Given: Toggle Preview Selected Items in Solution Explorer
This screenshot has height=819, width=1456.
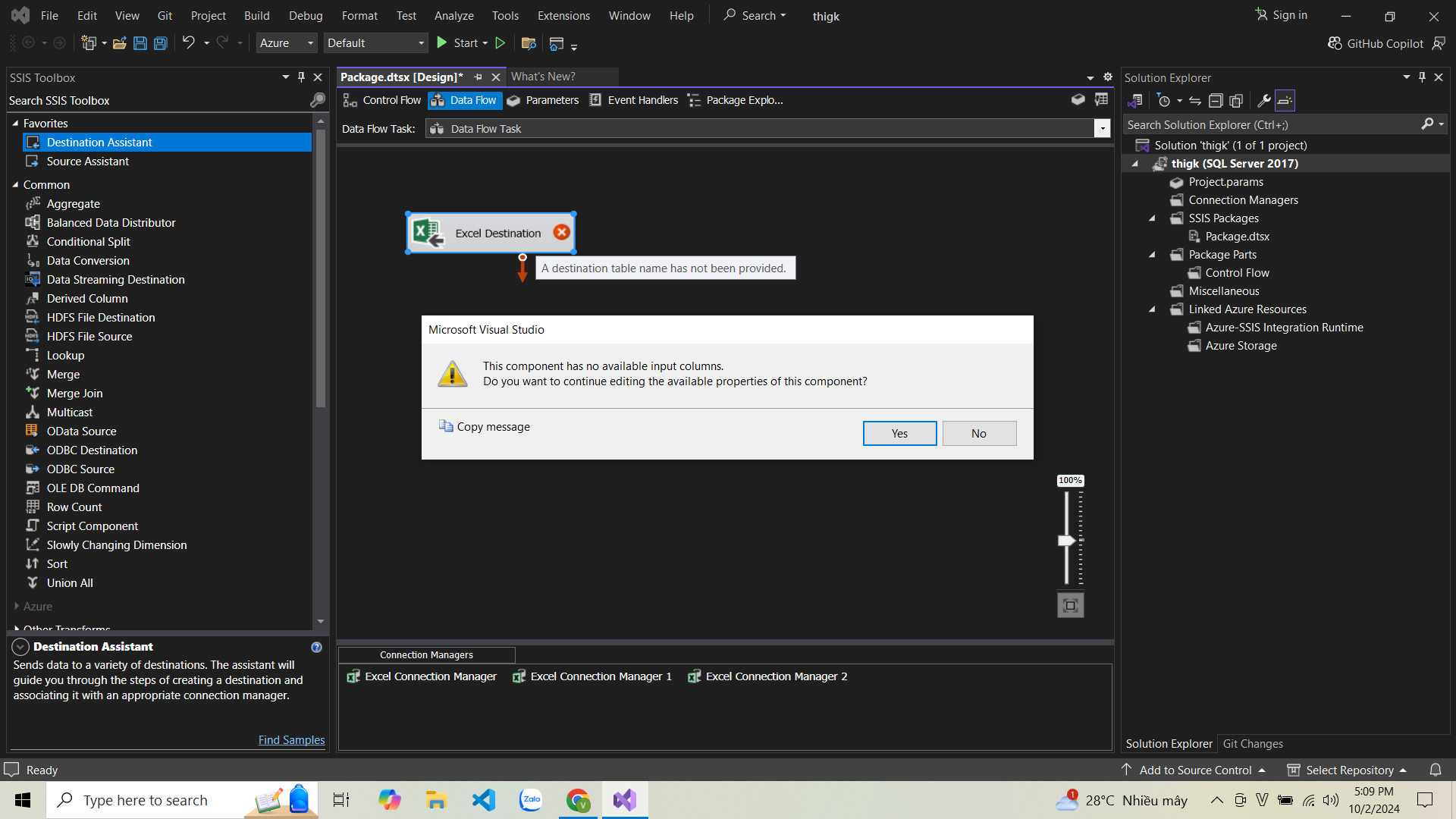Looking at the screenshot, I should tap(1285, 100).
